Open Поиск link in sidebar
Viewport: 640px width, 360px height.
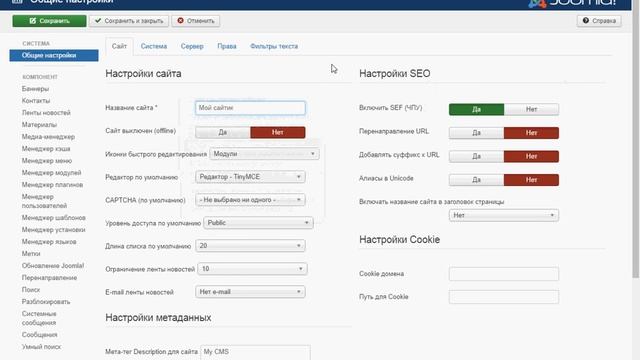31,290
